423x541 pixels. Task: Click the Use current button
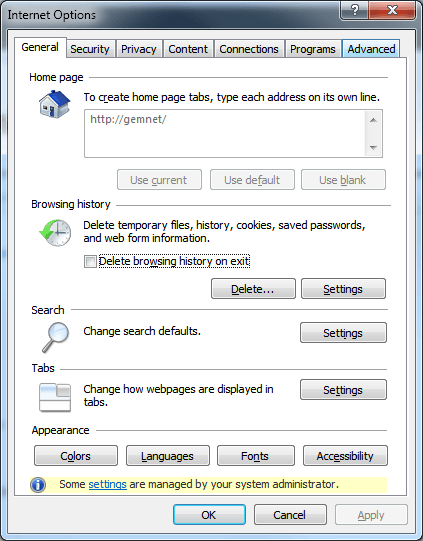pyautogui.click(x=159, y=180)
